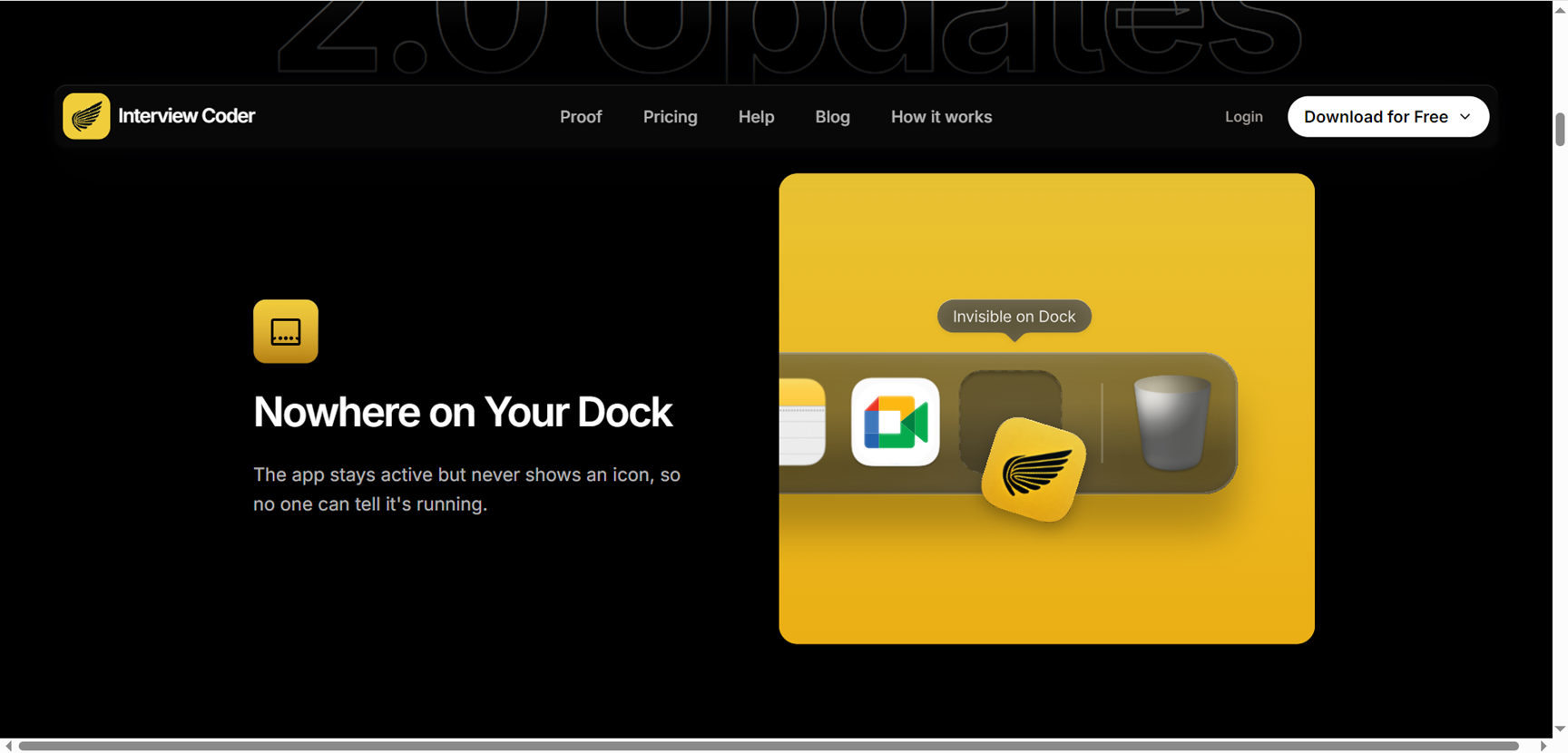Click the vertical scrollbar thumb
The height and width of the screenshot is (753, 1568).
[1560, 130]
